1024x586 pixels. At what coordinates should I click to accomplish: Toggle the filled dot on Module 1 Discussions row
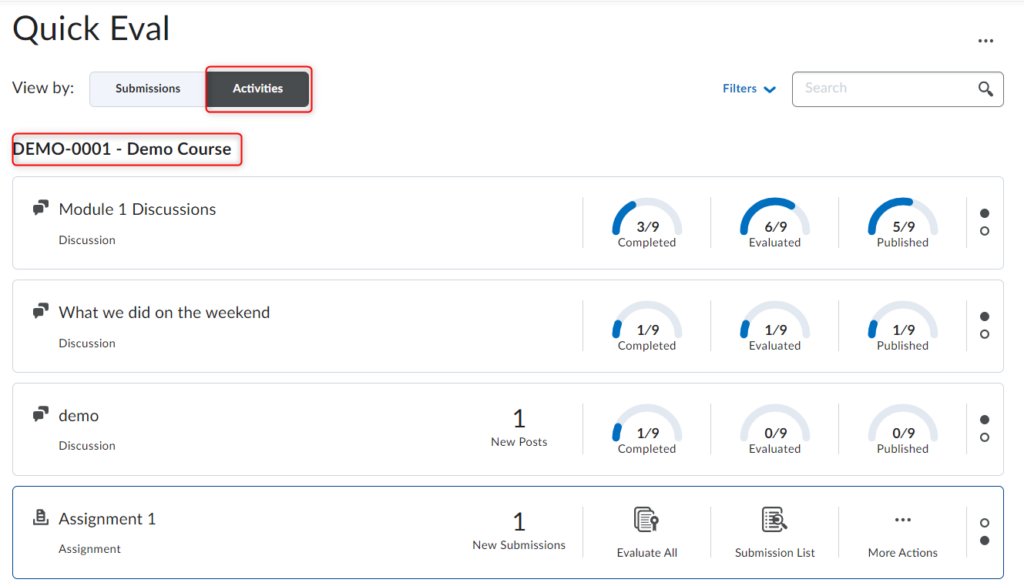coord(985,213)
